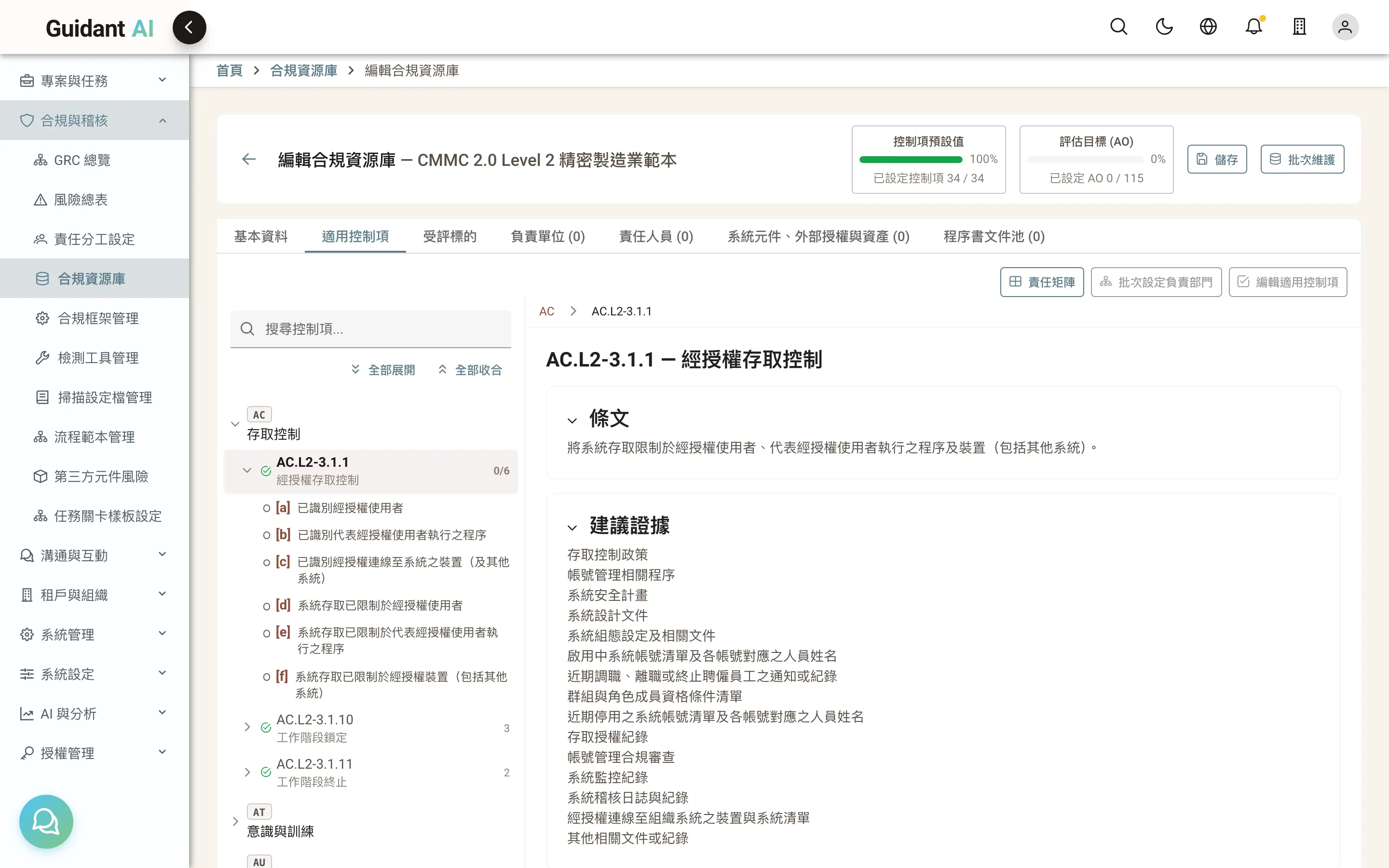Expand AC.L2-3.1.11 工作階段終止 node
Screen dimensions: 1389x868
pyautogui.click(x=247, y=772)
